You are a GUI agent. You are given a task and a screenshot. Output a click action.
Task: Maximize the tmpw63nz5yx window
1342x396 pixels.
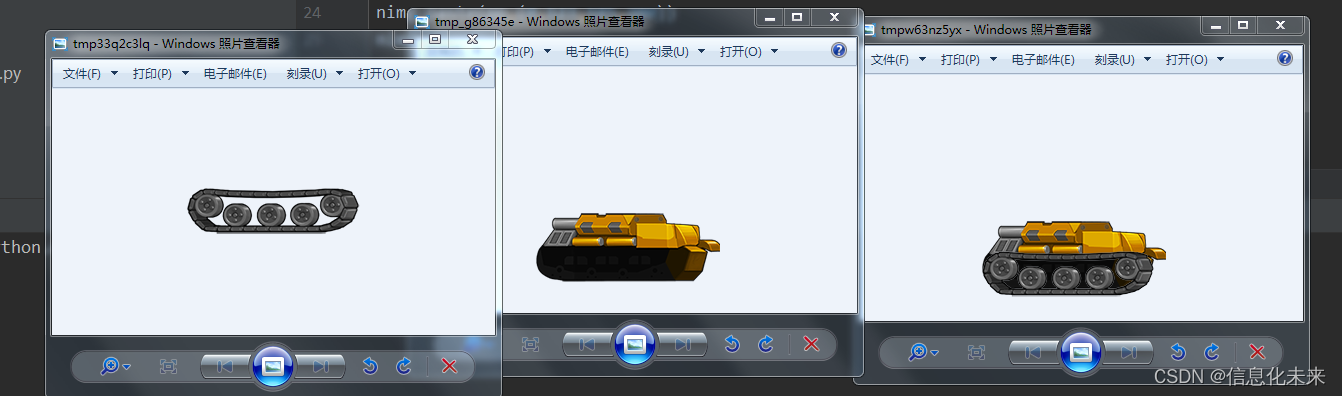1243,25
